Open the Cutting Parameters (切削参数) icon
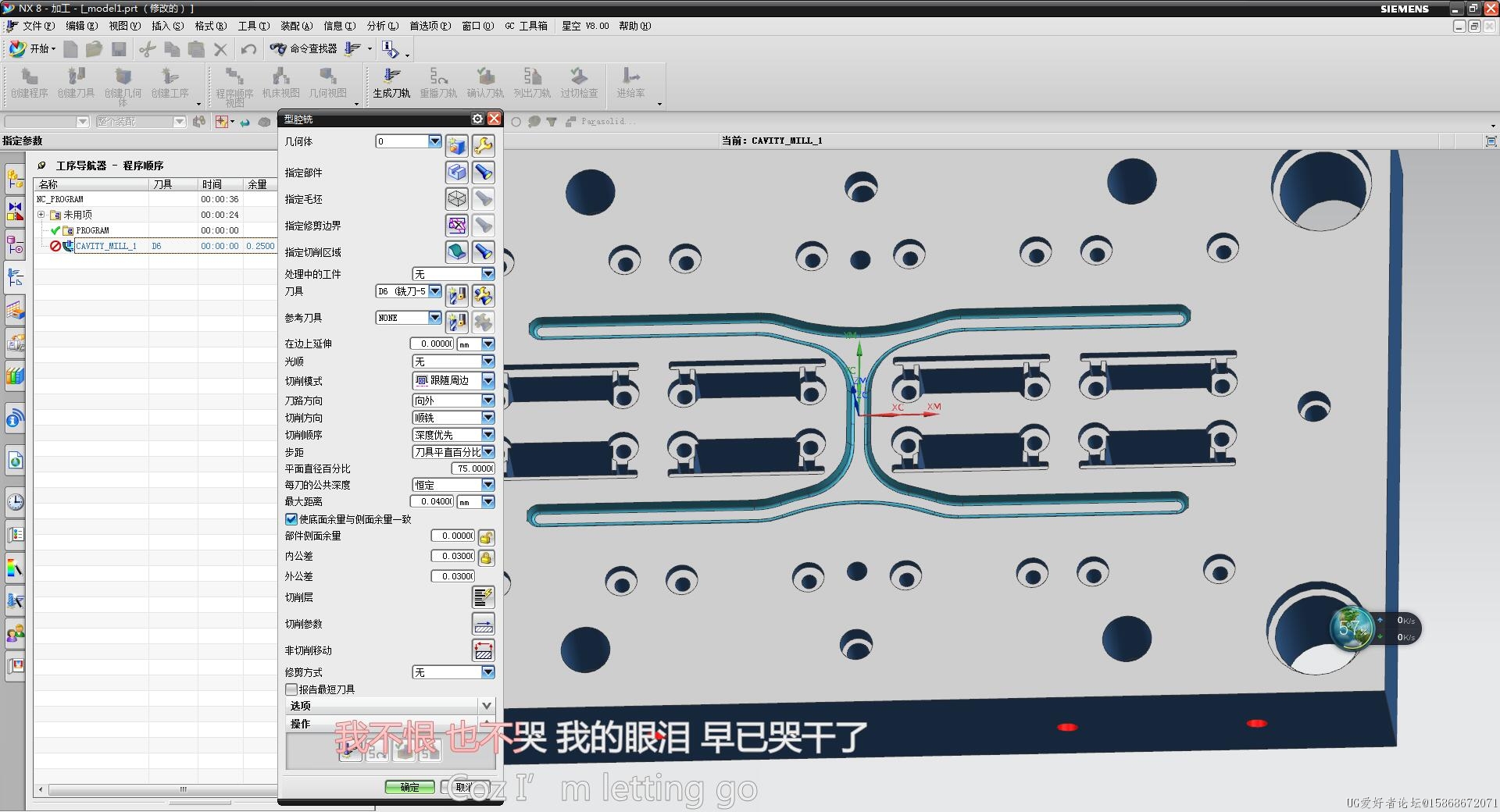The image size is (1500, 812). [x=484, y=624]
